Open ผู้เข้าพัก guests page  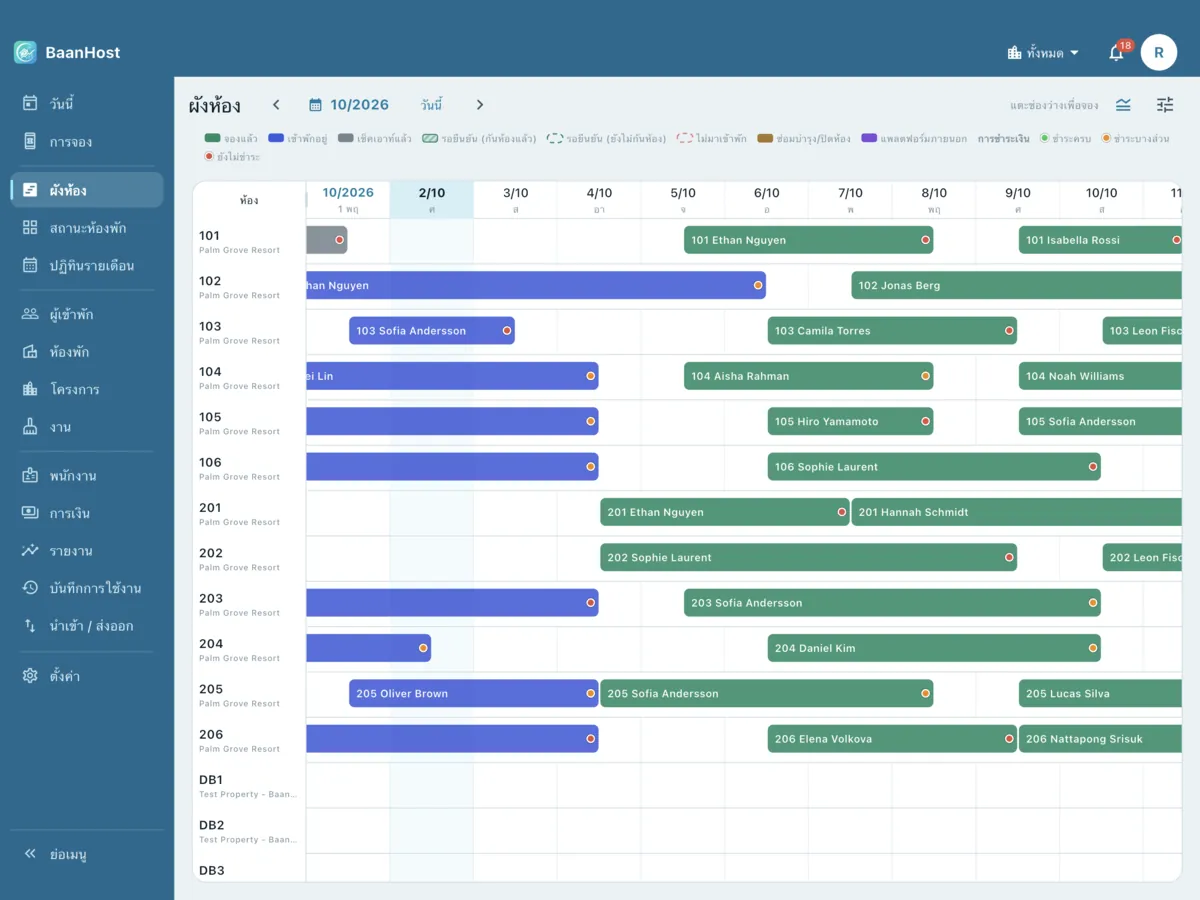[x=87, y=314]
